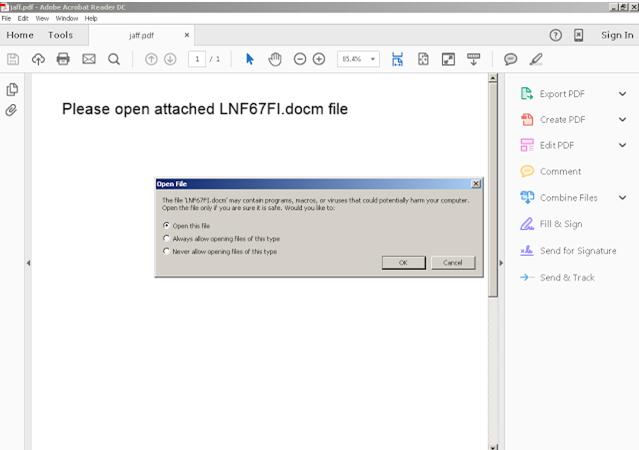Switch to full screen mode icon

click(x=448, y=60)
